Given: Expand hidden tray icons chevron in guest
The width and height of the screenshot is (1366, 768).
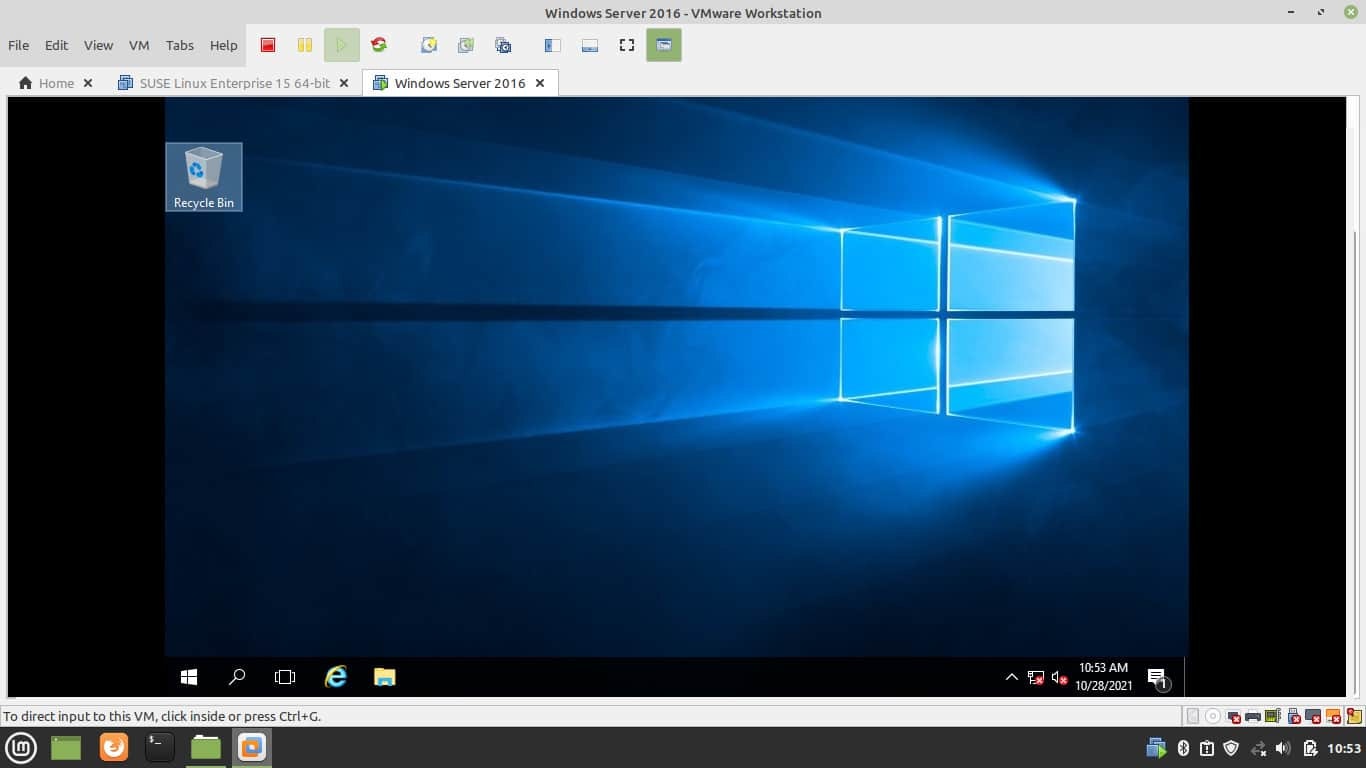Looking at the screenshot, I should 1011,677.
